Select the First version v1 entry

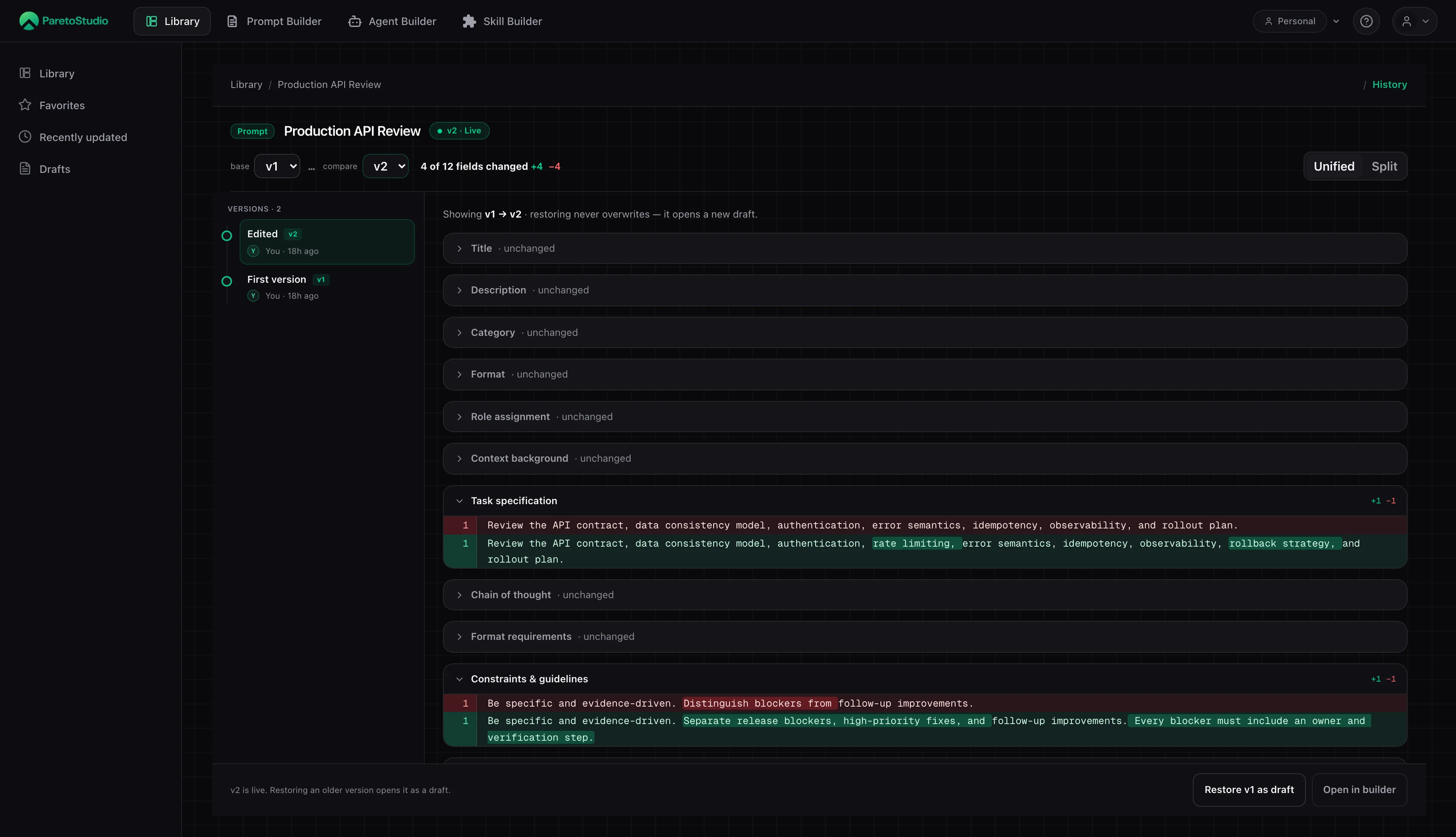(326, 287)
